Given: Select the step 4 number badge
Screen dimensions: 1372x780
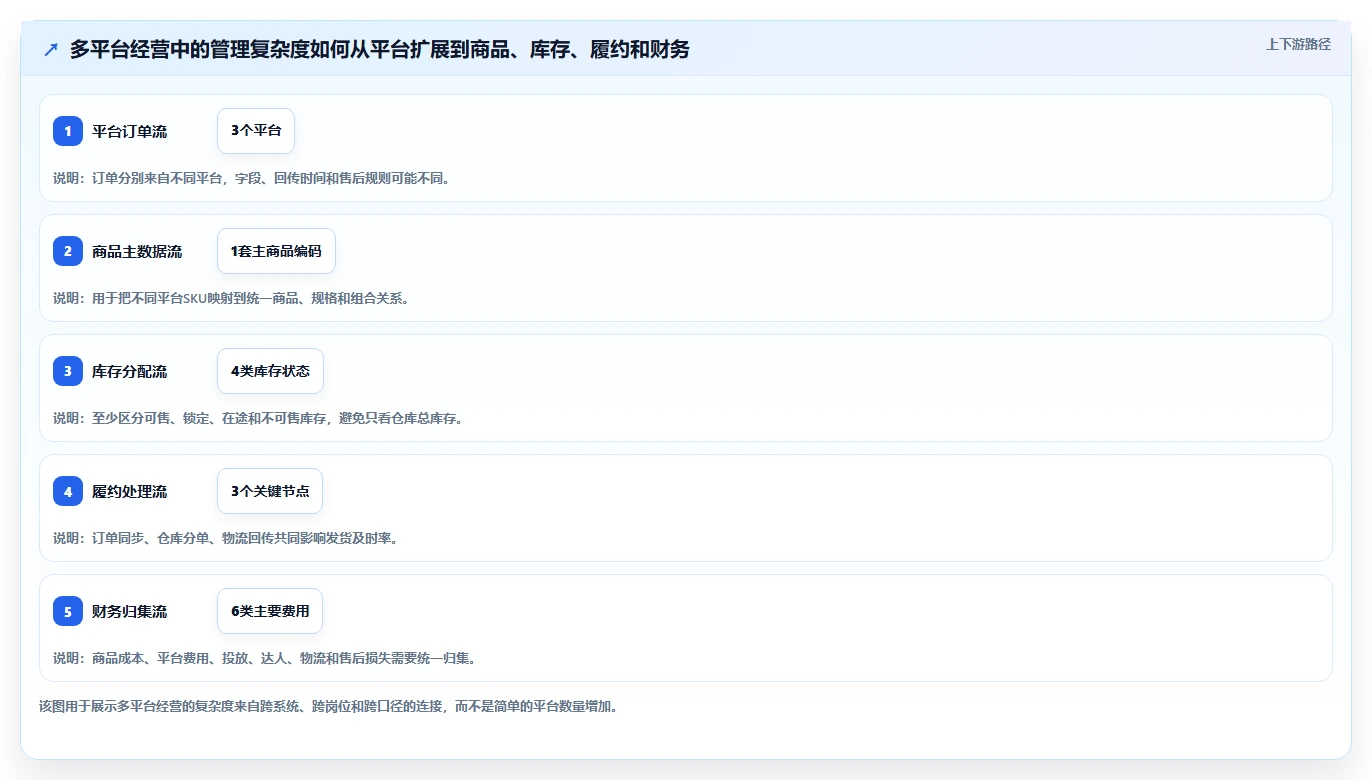Looking at the screenshot, I should pyautogui.click(x=68, y=491).
